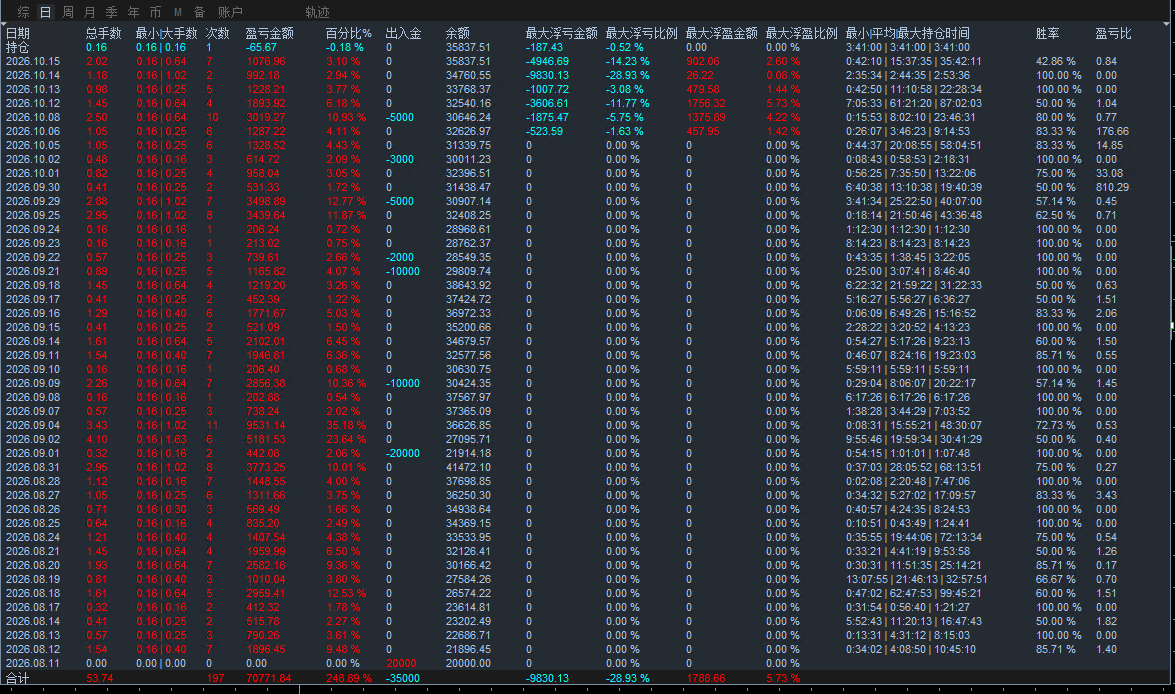This screenshot has width=1175, height=694.
Task: Open the 备 tab
Action: click(x=199, y=12)
